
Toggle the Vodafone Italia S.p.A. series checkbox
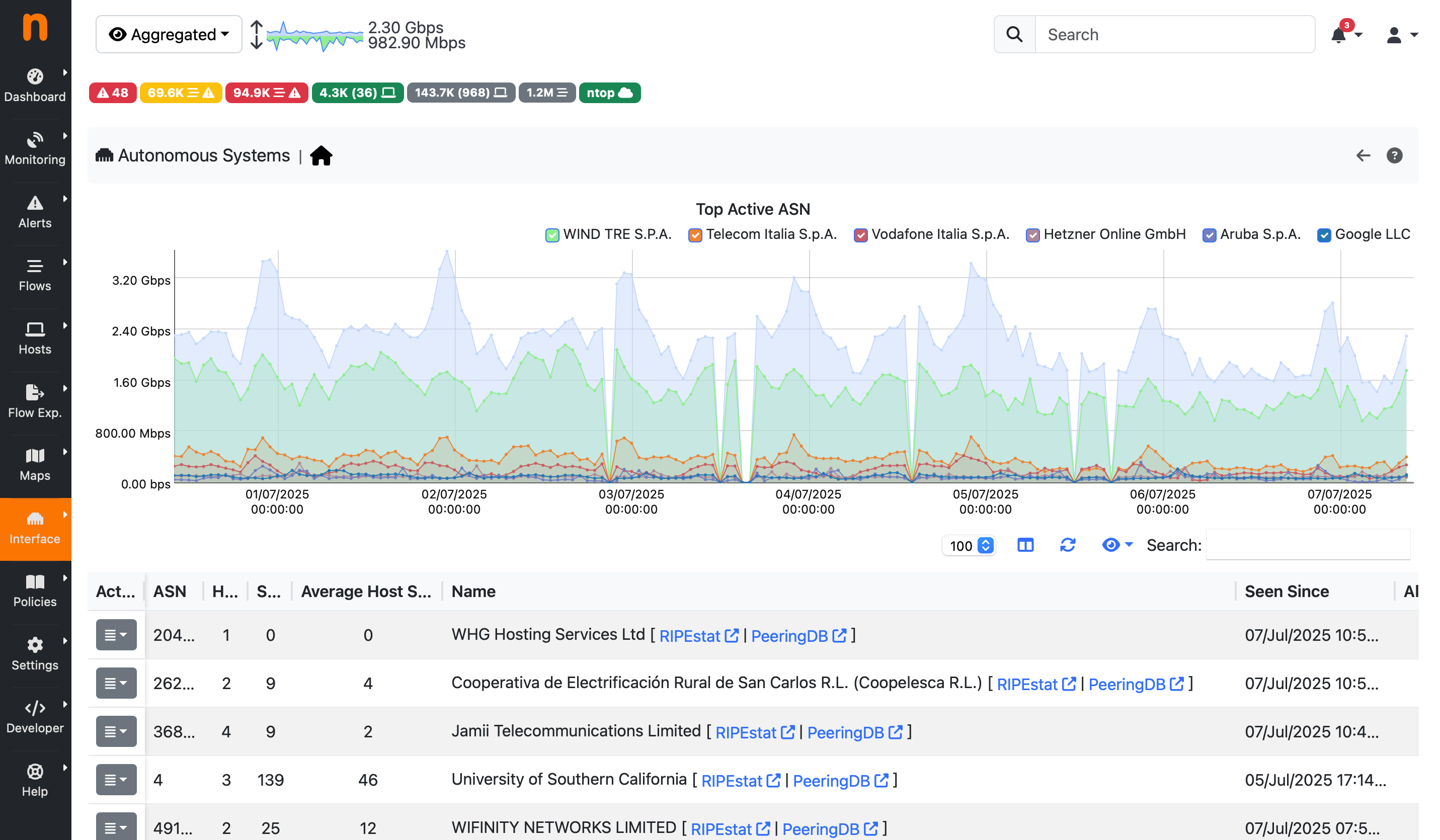coord(860,235)
